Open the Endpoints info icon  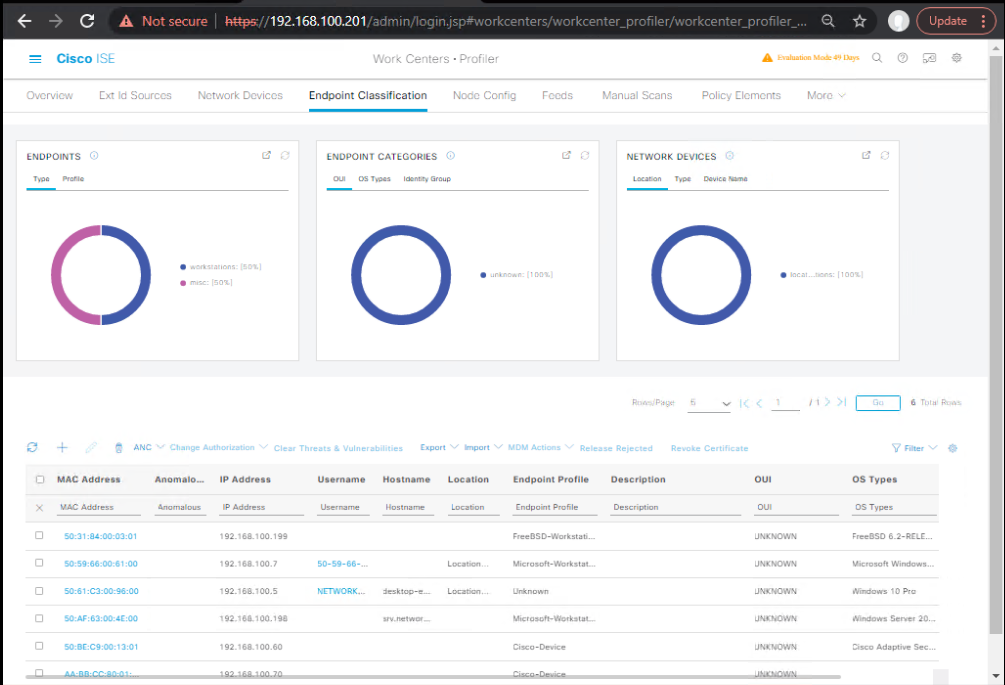coord(94,156)
